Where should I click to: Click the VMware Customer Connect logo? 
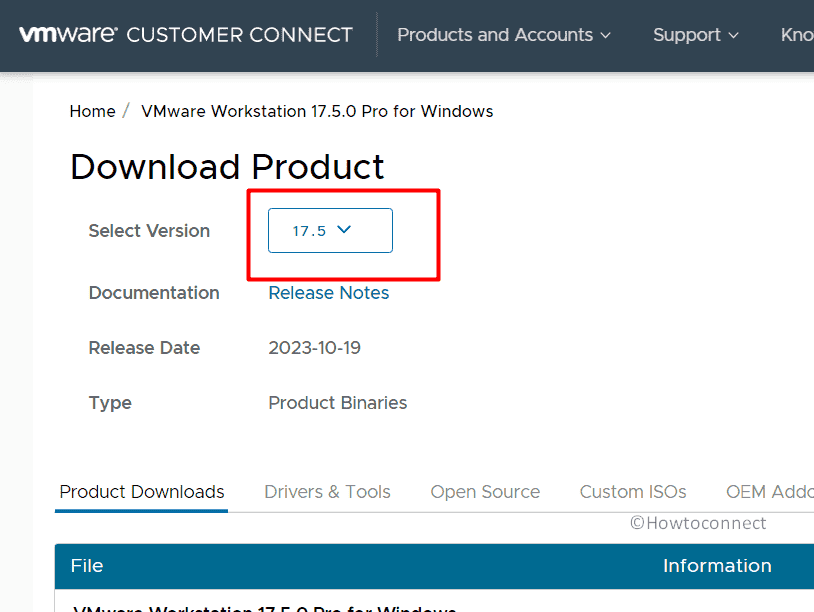[185, 35]
